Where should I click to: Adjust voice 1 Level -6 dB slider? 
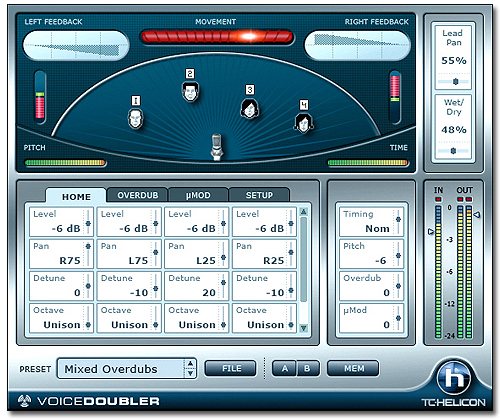pos(88,223)
